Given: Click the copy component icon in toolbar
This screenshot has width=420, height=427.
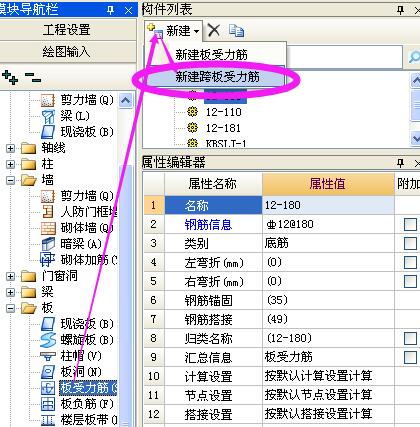Looking at the screenshot, I should tap(236, 31).
